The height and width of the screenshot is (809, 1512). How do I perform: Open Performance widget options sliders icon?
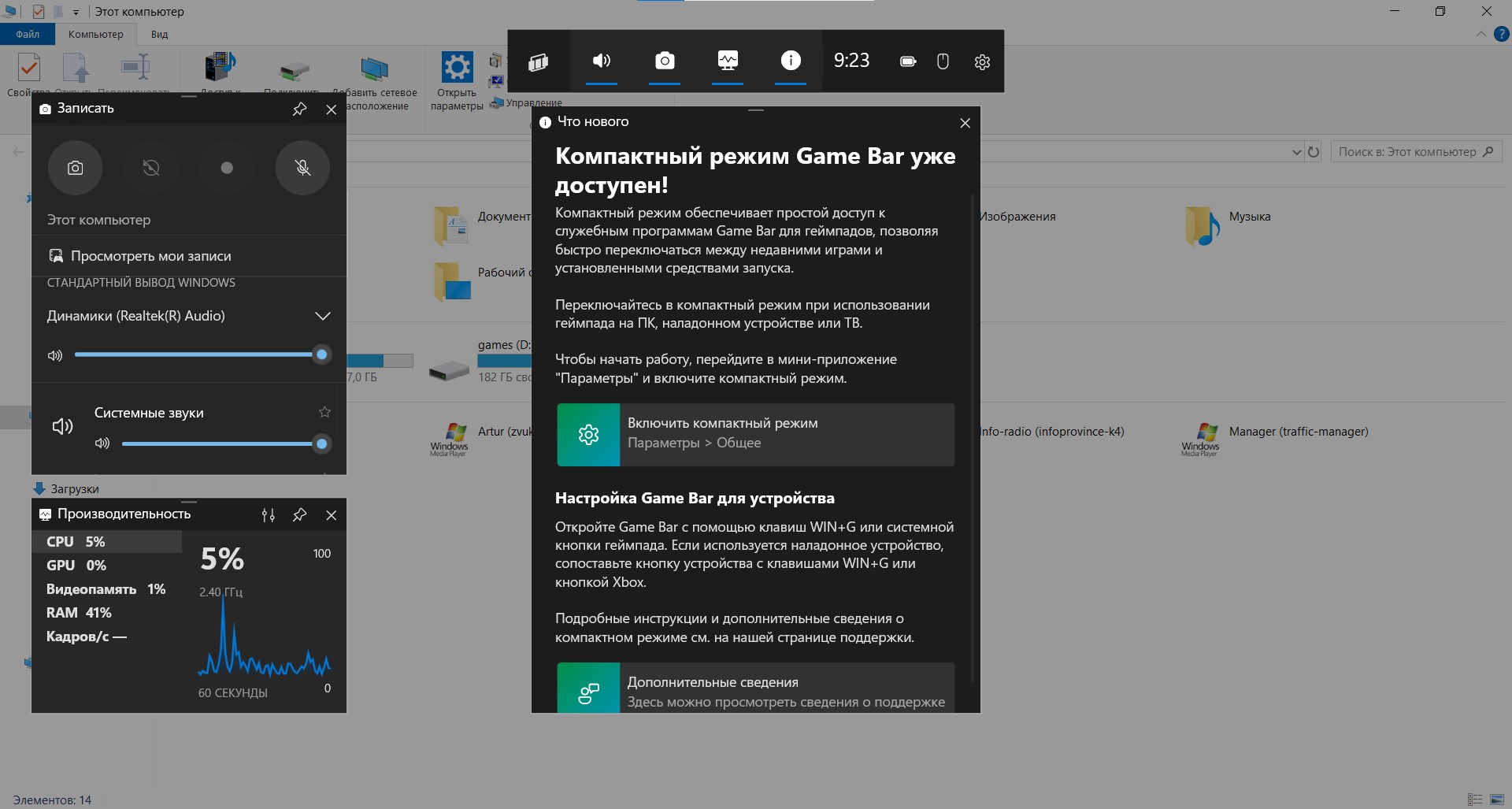[269, 515]
